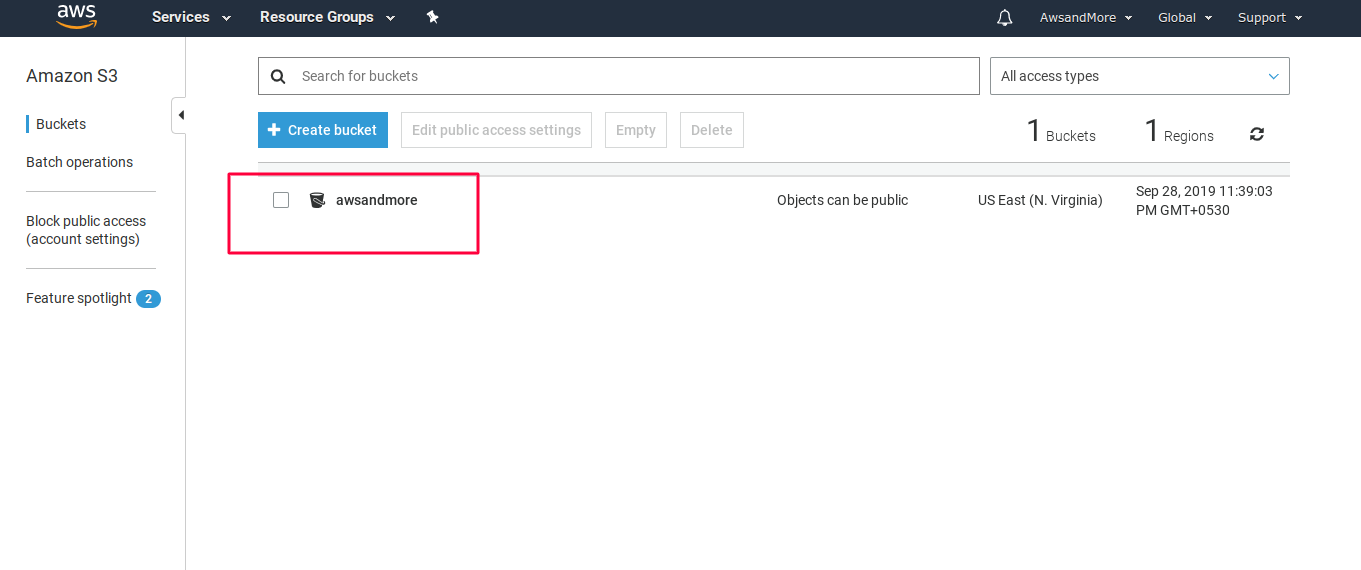Tick the awsandmore bucket checkbox
This screenshot has height=570, width=1361.
[x=281, y=200]
